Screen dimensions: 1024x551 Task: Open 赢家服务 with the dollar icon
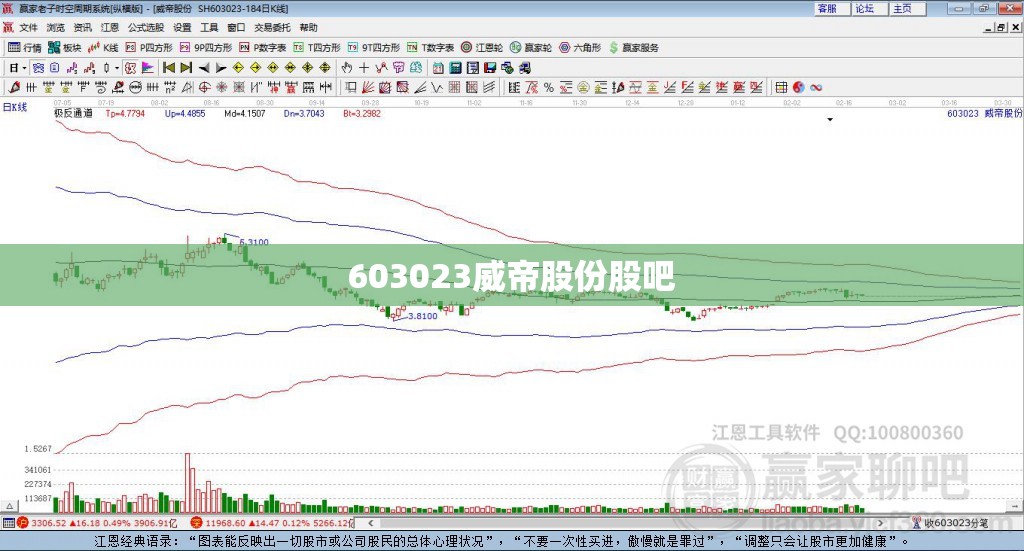(x=633, y=48)
